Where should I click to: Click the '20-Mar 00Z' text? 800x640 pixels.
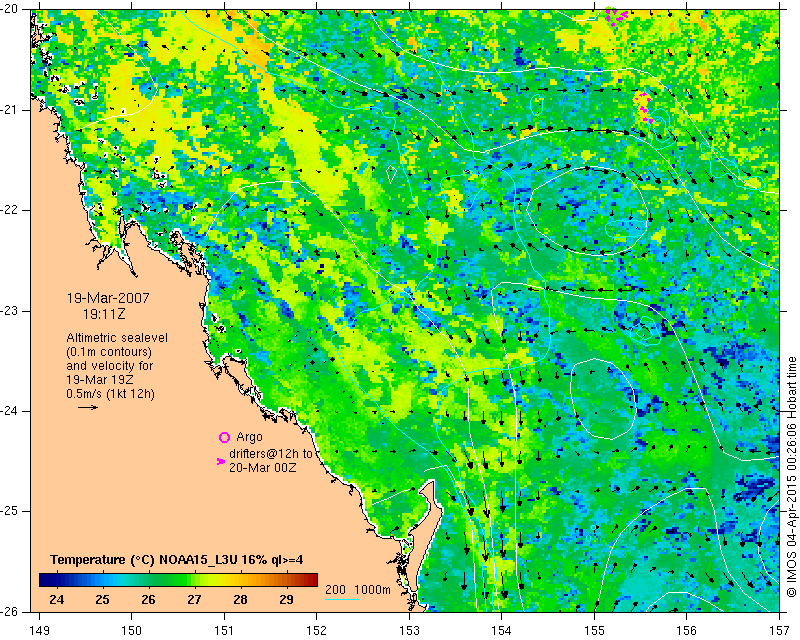pyautogui.click(x=262, y=467)
